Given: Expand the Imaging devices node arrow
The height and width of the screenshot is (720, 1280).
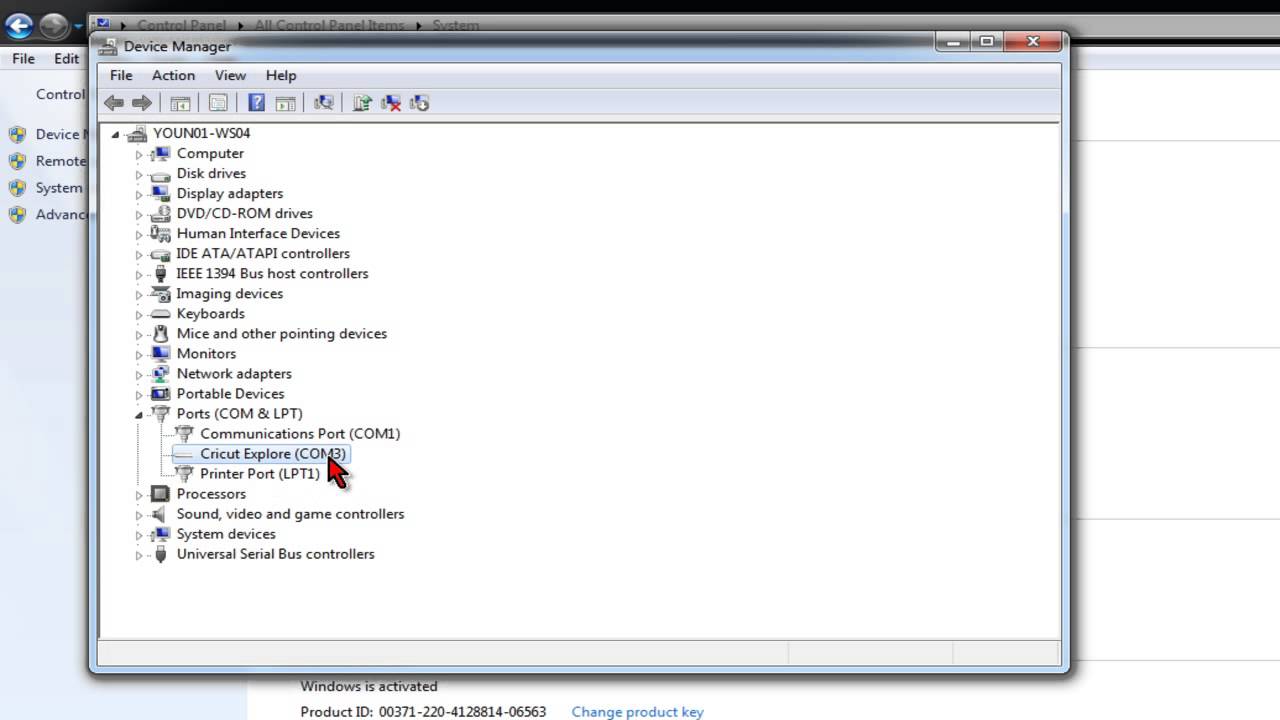Looking at the screenshot, I should 140,295.
